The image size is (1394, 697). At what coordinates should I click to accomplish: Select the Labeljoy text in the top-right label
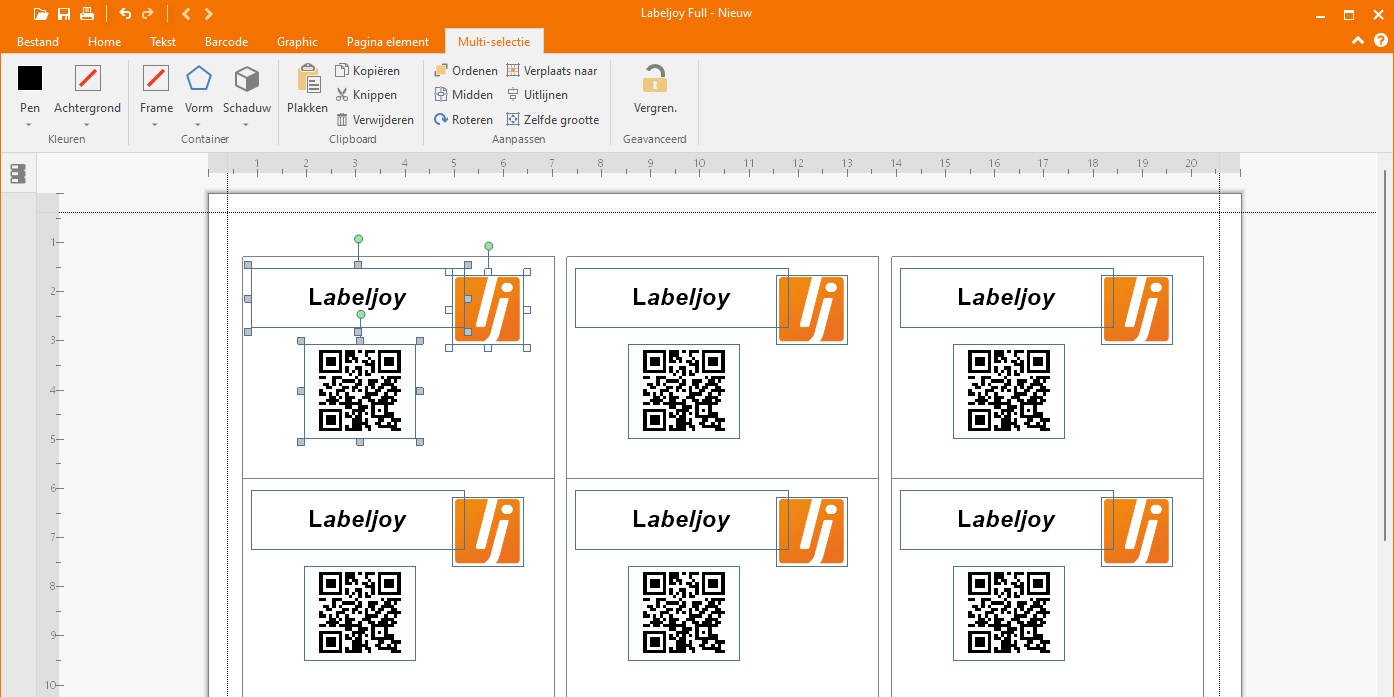tap(1006, 297)
